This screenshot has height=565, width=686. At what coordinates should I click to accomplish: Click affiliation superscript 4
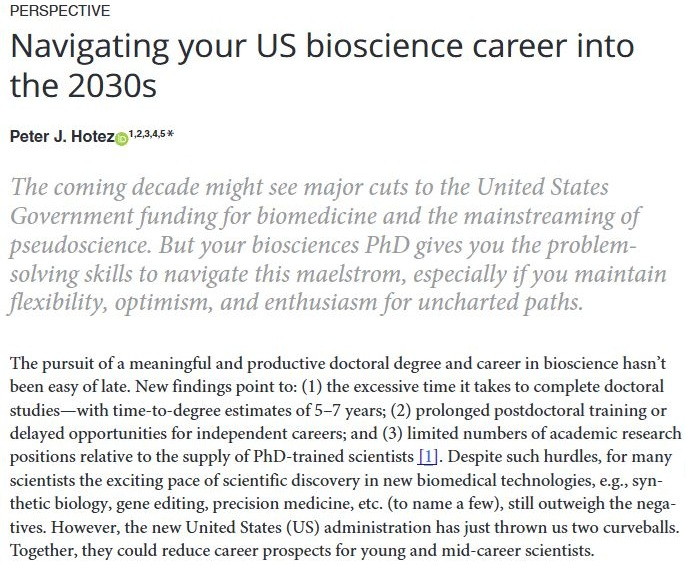pos(155,133)
